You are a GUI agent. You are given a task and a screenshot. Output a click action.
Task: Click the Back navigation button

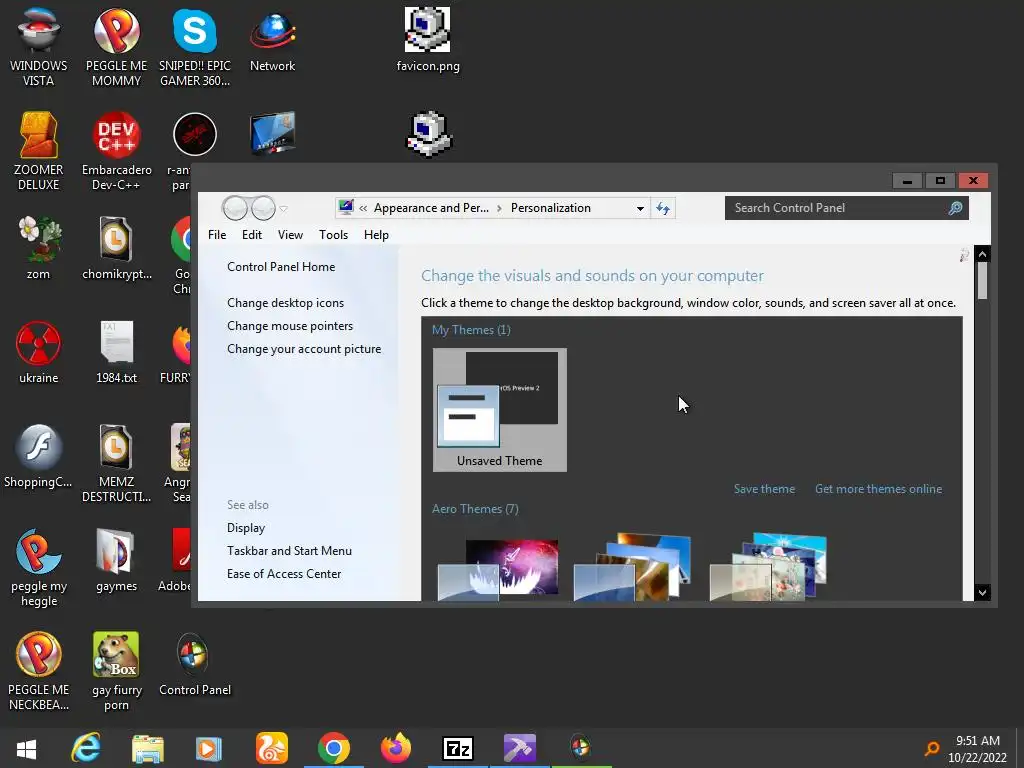pos(235,208)
